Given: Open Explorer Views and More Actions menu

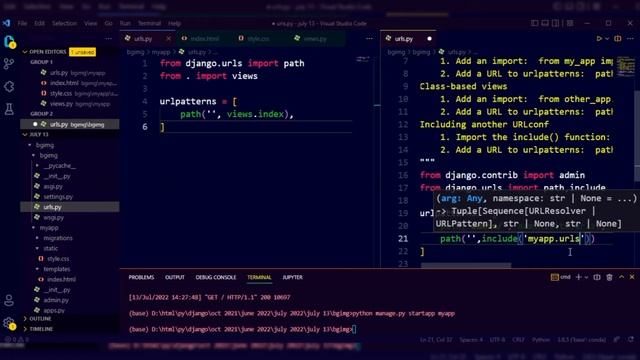Looking at the screenshot, I should (x=108, y=38).
